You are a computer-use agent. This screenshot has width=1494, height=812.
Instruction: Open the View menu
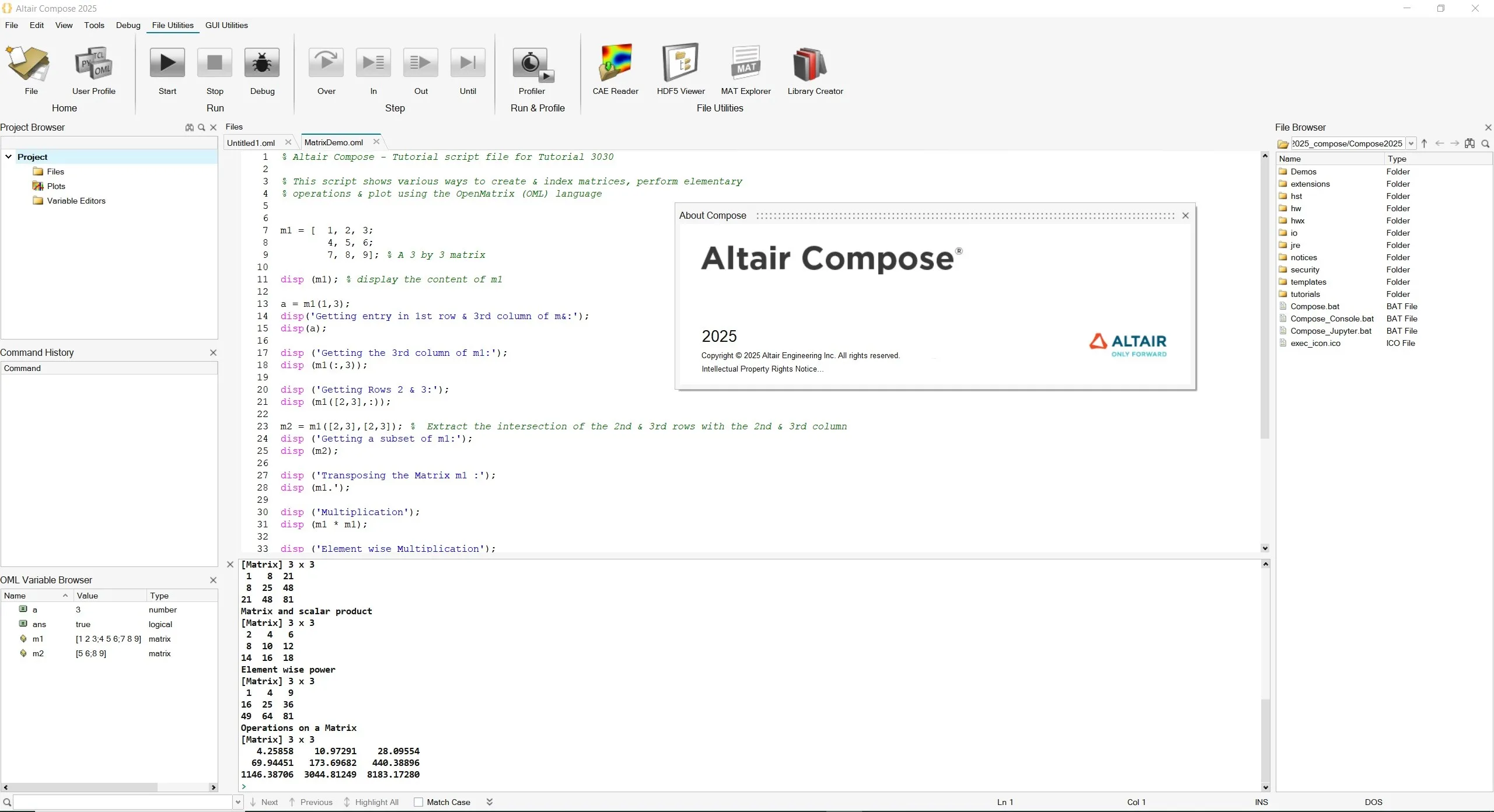(64, 25)
